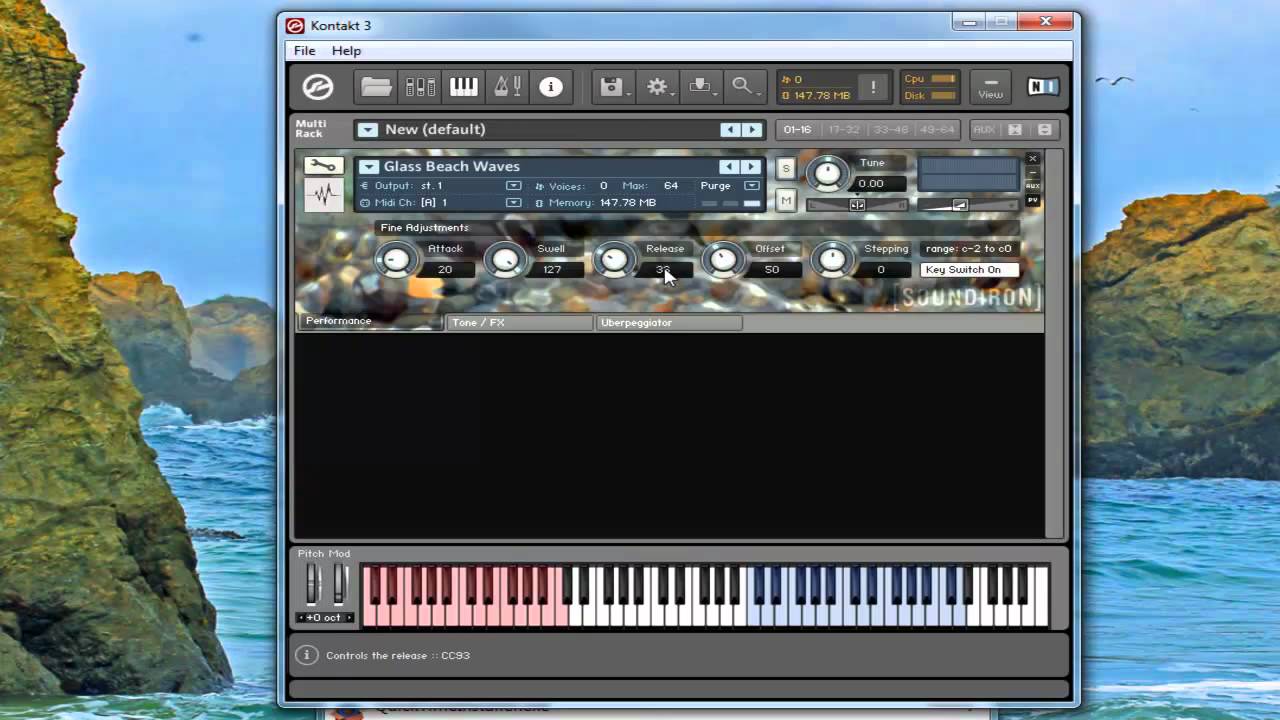Image resolution: width=1280 pixels, height=720 pixels.
Task: Click the mod wheel
Action: coord(339,584)
